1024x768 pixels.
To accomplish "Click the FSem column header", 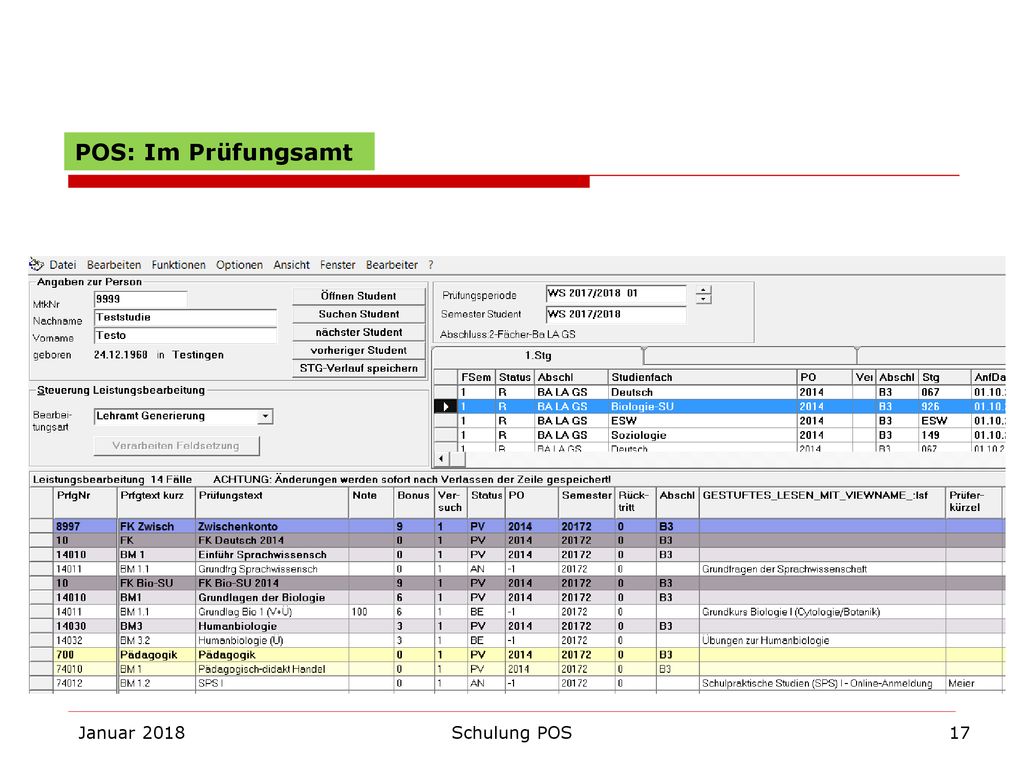I will (x=476, y=377).
